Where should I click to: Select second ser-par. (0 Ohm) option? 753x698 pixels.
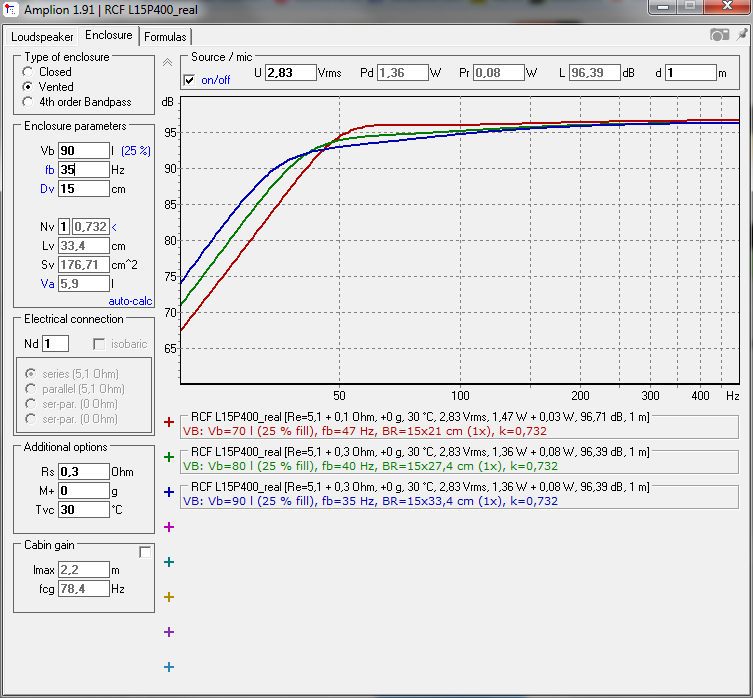[30, 418]
